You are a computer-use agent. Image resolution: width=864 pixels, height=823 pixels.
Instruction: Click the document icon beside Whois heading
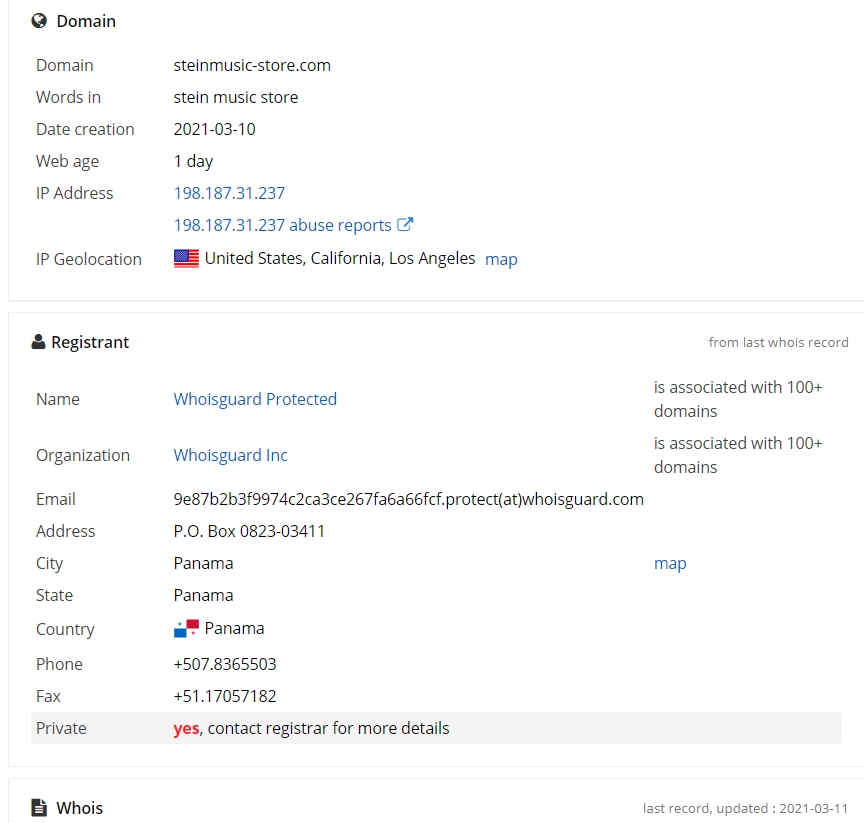[x=39, y=808]
